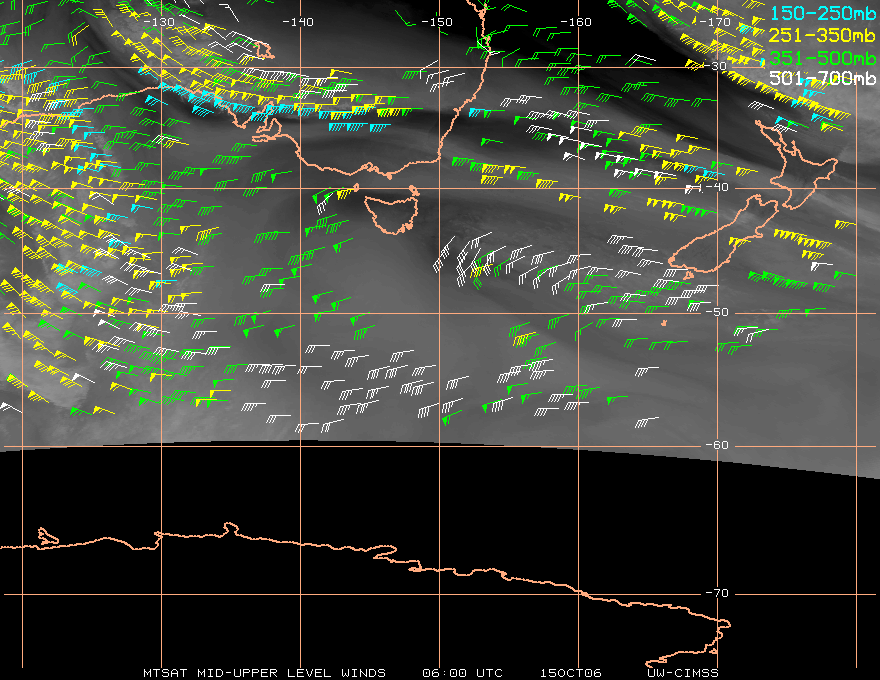The height and width of the screenshot is (680, 880).
Task: Click the -130 longitude label
Action: (159, 21)
